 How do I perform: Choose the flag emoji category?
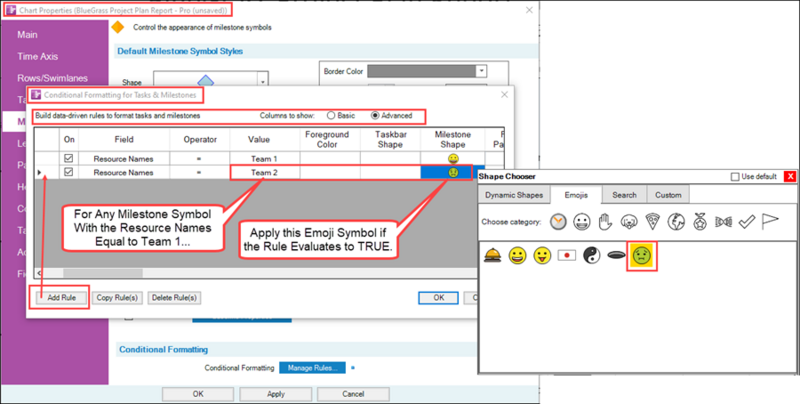[x=770, y=221]
